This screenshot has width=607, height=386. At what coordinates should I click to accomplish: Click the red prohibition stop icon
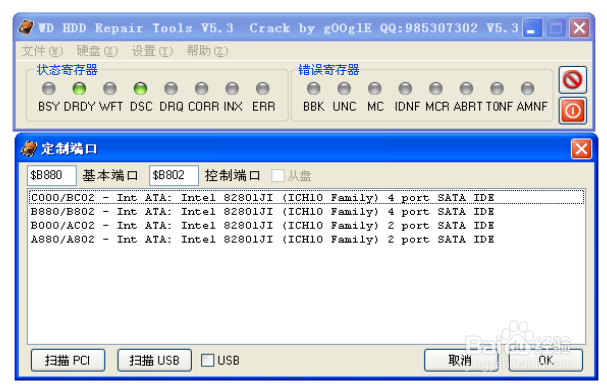(x=573, y=80)
